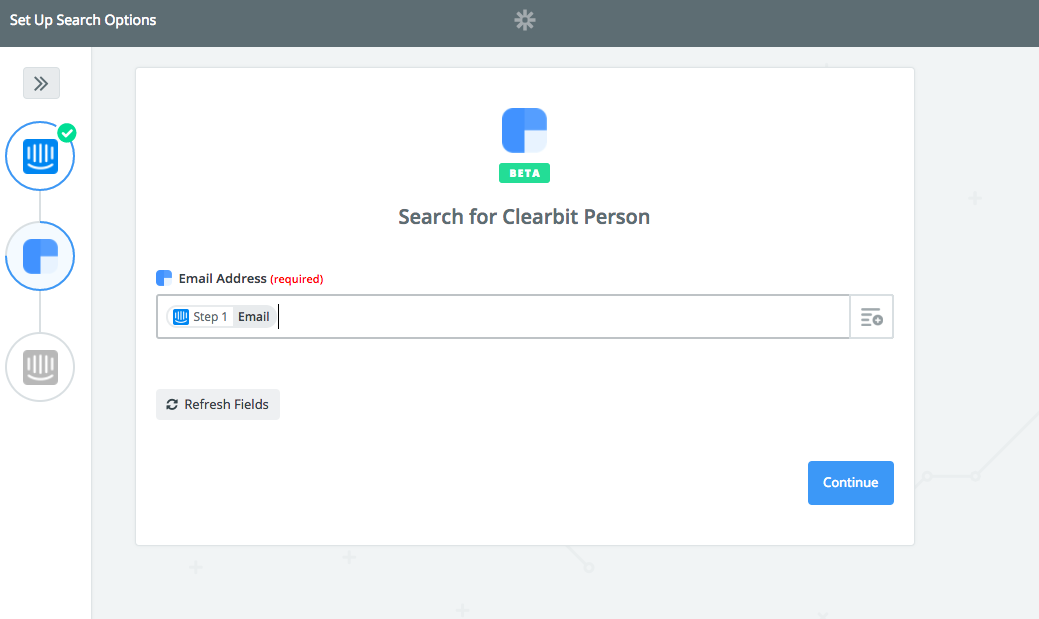Click the Zapier loading gear in header
This screenshot has height=619, width=1039.
pyautogui.click(x=525, y=20)
